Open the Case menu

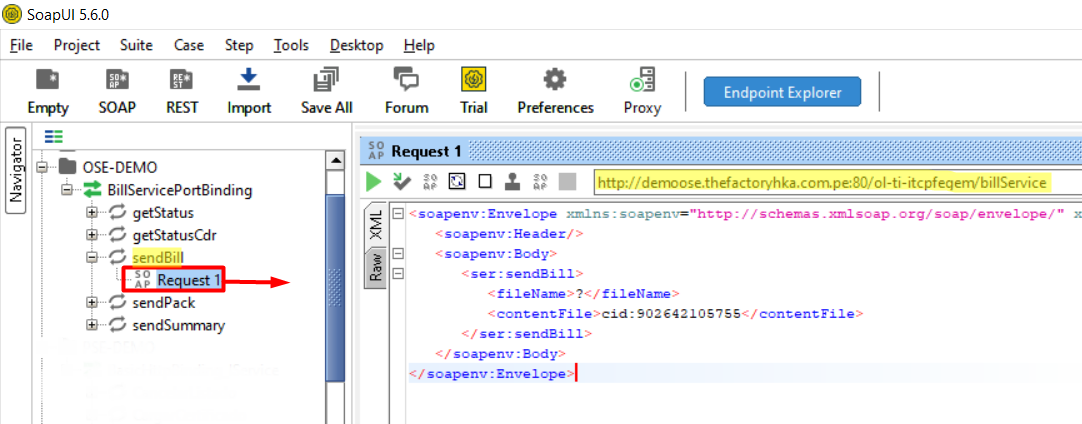(x=188, y=46)
